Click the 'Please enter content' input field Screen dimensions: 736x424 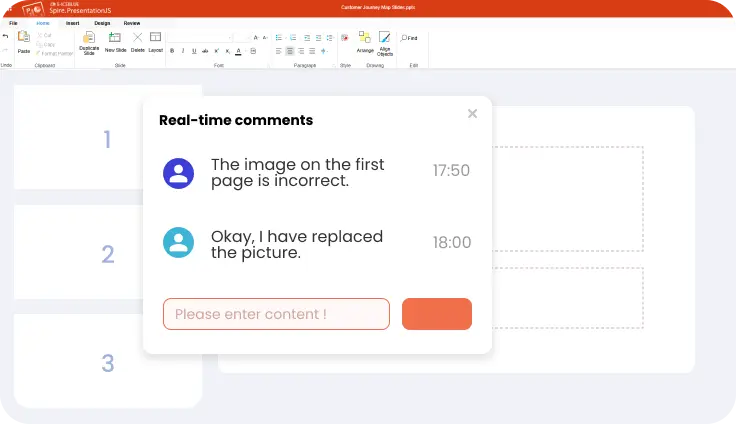(276, 314)
